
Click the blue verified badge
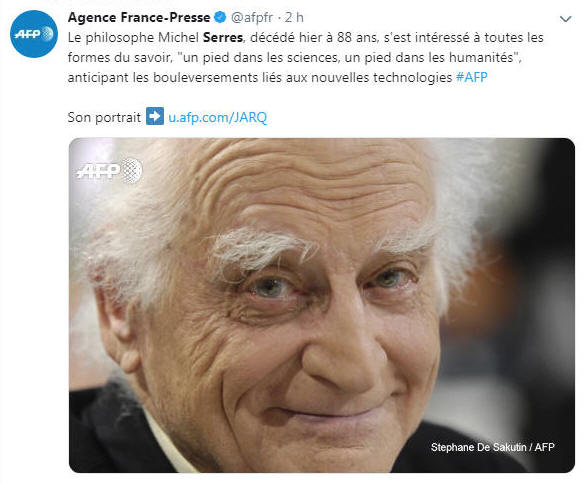tap(220, 17)
